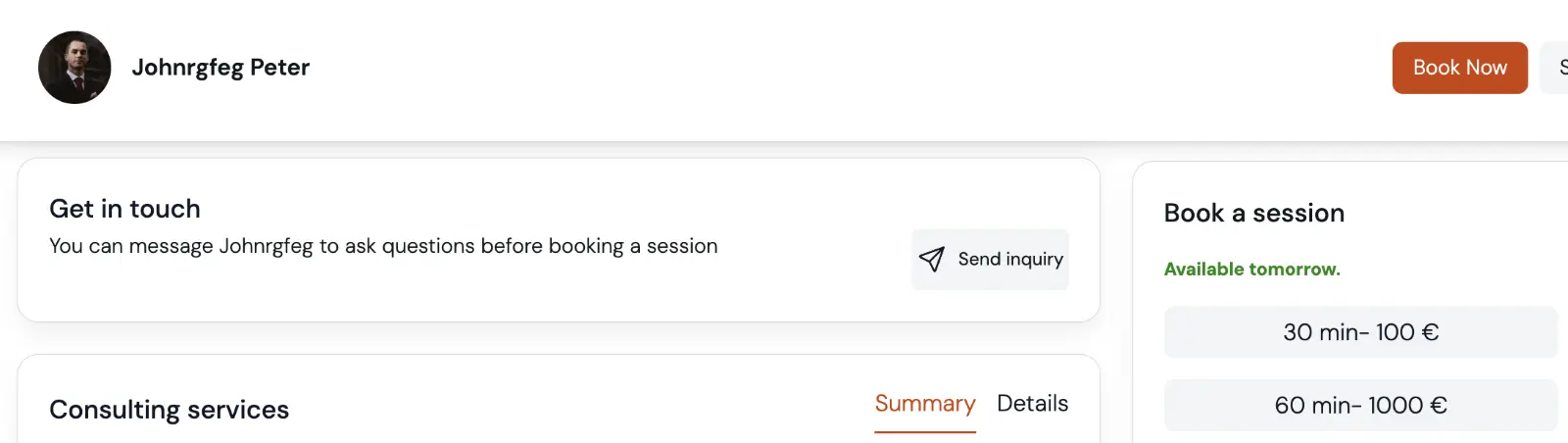Select the 30 min- 100 € session option
1568x443 pixels.
(x=1360, y=332)
